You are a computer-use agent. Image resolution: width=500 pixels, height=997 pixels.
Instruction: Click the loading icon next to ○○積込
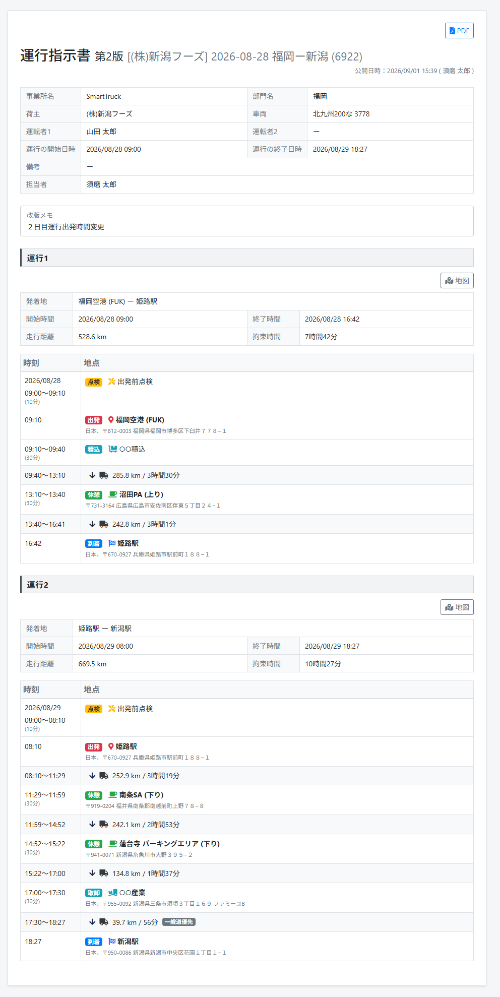point(113,449)
